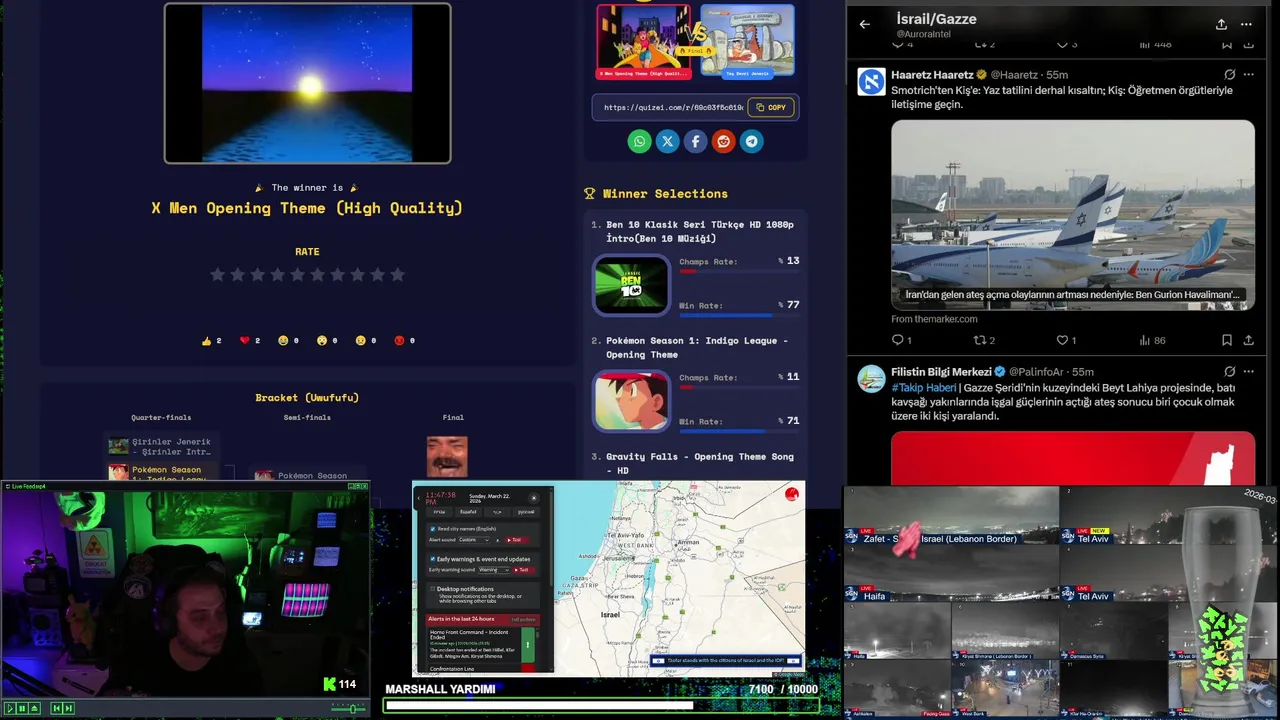Share result on X (Twitter) icon
The width and height of the screenshot is (1280, 720).
pyautogui.click(x=667, y=141)
